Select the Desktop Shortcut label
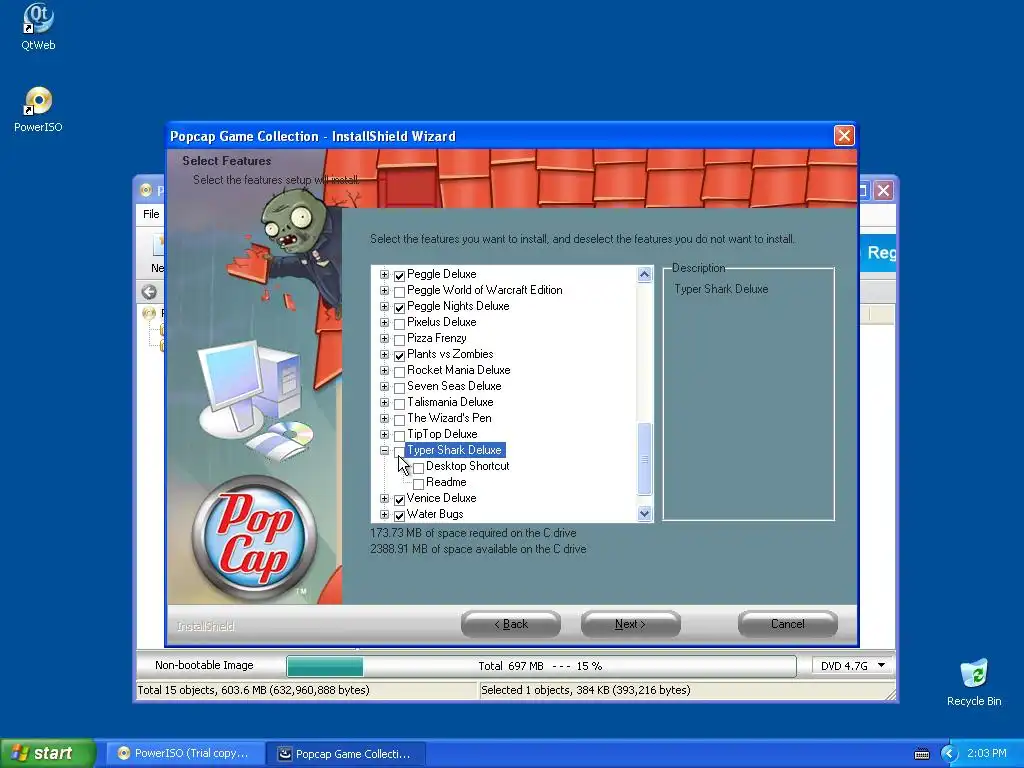The height and width of the screenshot is (768, 1024). pos(468,466)
